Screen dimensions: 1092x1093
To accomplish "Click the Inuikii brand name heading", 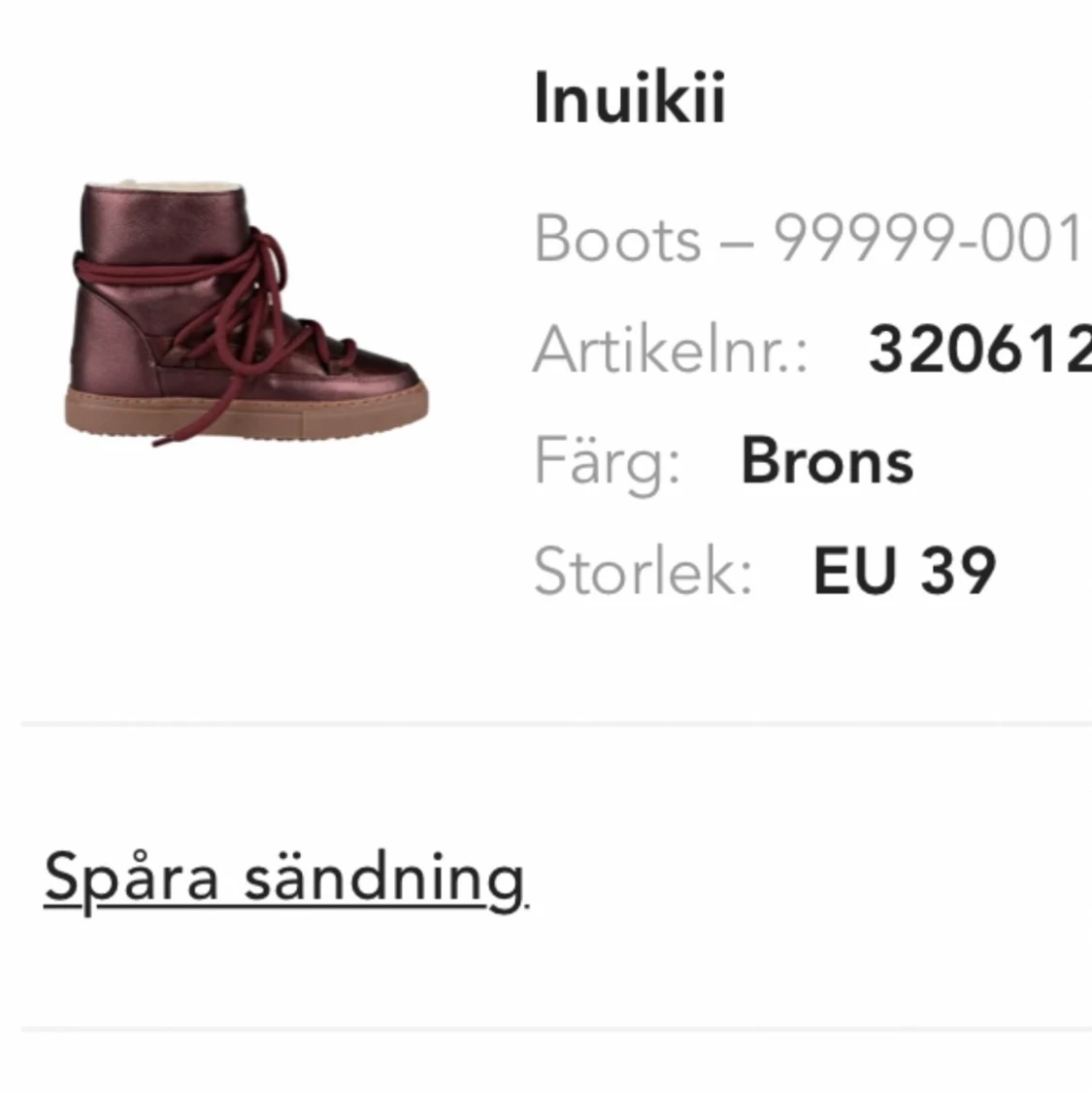I will (629, 98).
